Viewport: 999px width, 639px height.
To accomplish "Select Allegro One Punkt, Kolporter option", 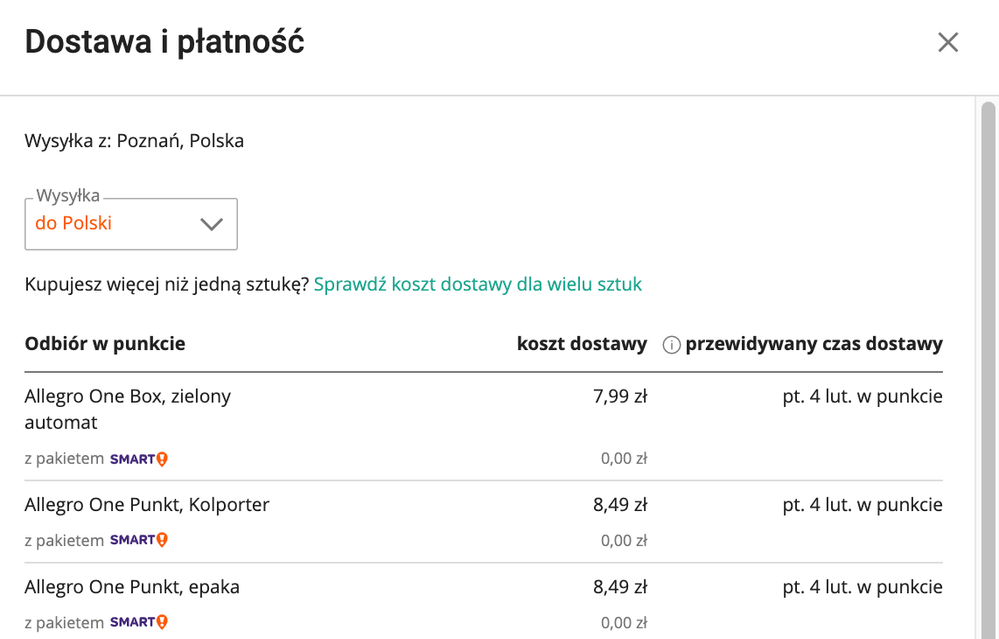I will click(484, 522).
